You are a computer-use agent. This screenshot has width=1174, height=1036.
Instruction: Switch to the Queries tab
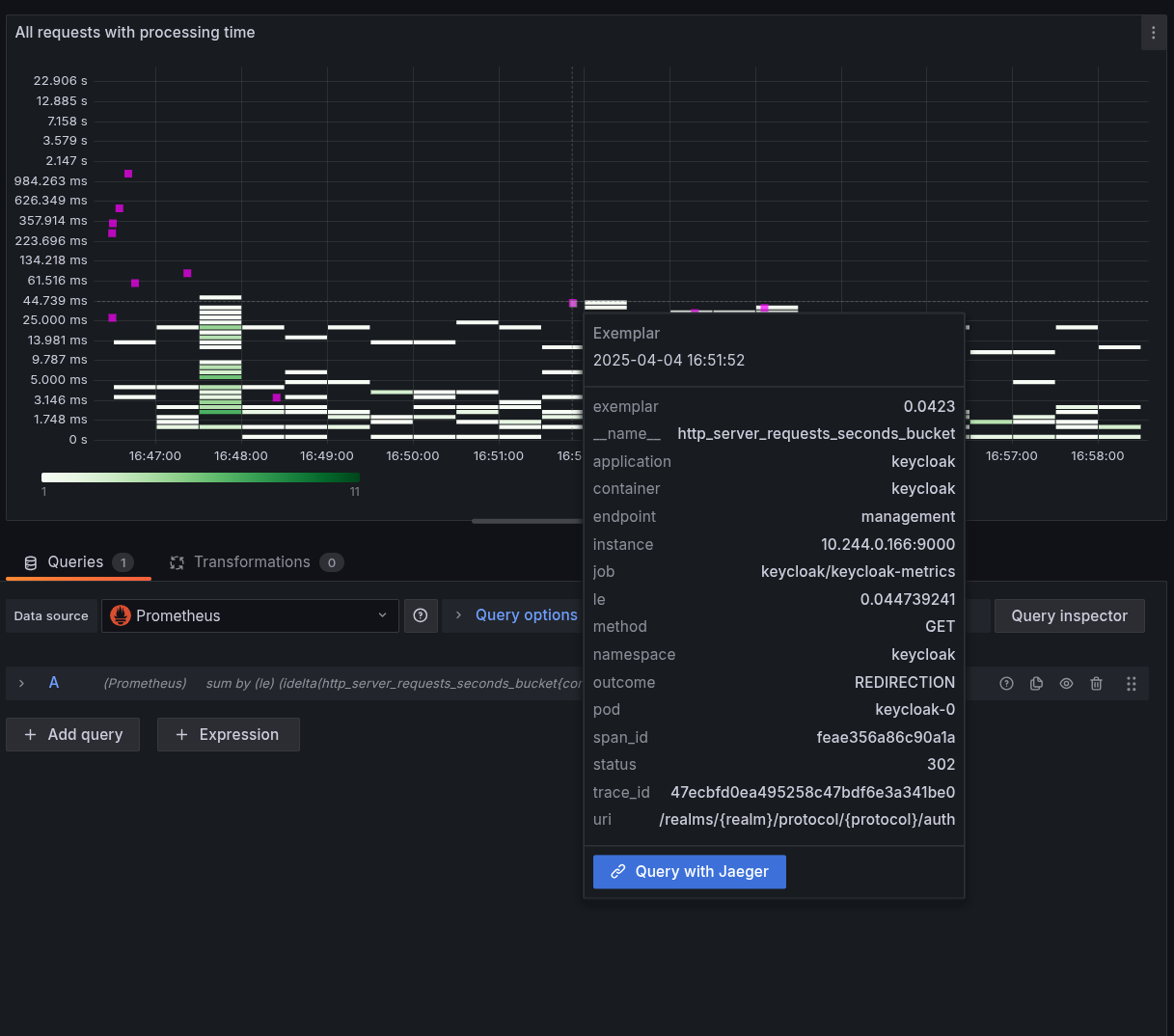click(x=77, y=562)
